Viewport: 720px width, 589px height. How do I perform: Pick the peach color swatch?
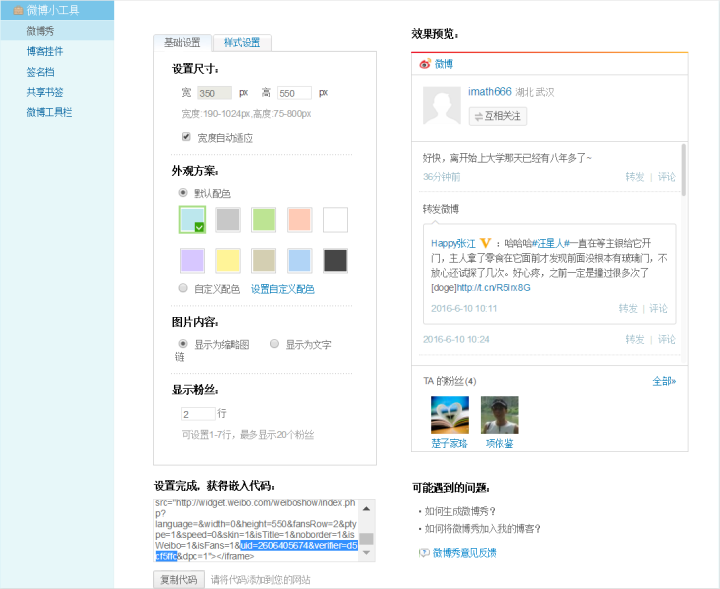coord(299,220)
